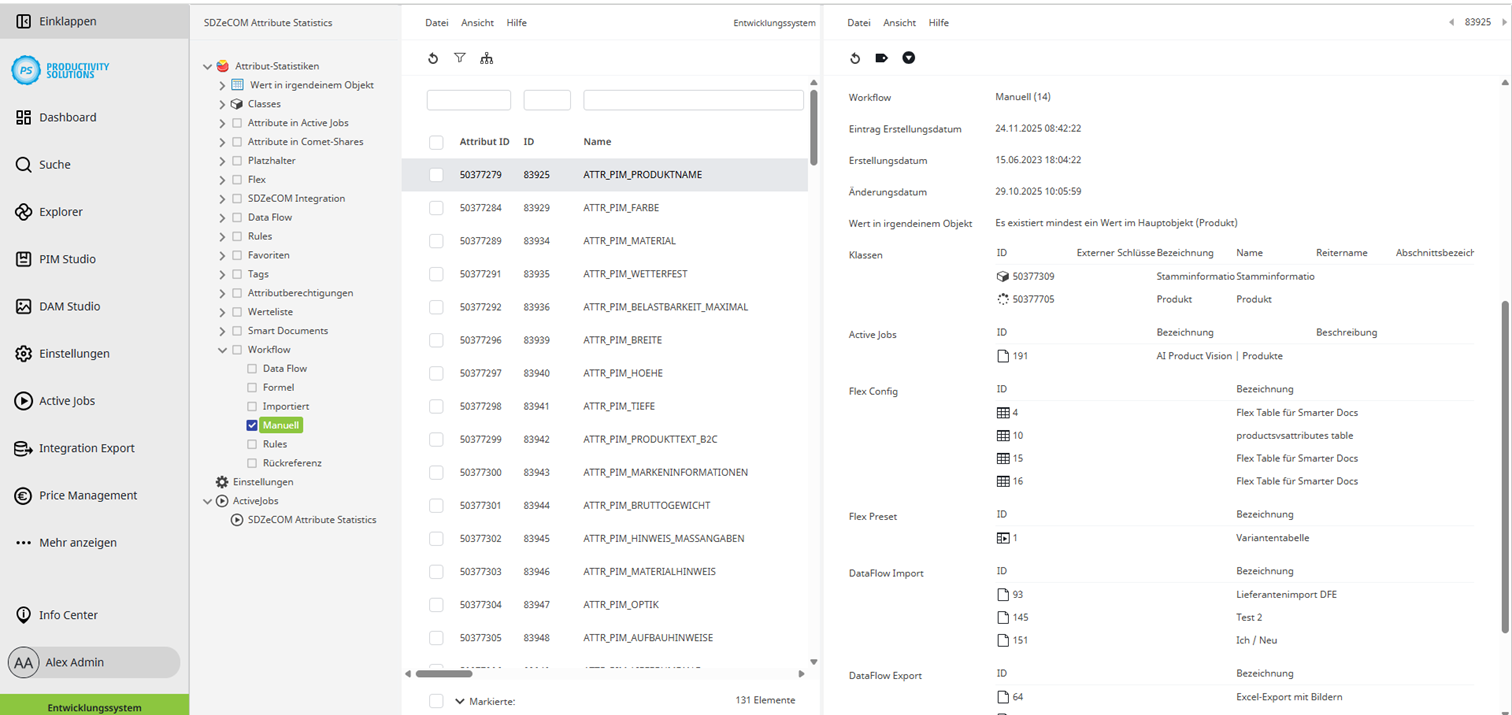Click the refresh icon in the detail panel
Image resolution: width=1512 pixels, height=715 pixels.
855,58
